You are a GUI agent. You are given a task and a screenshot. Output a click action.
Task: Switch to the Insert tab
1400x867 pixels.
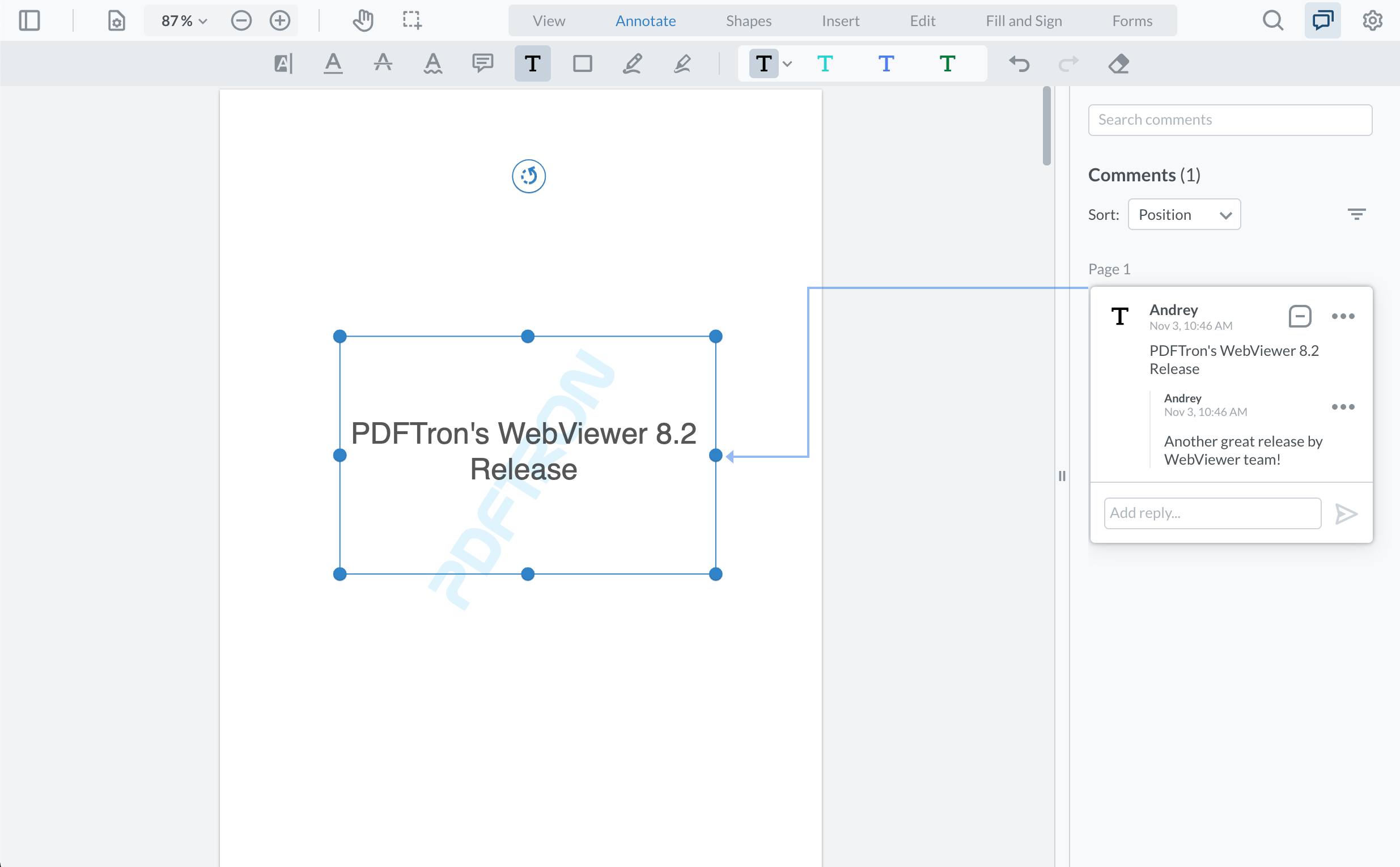click(840, 20)
